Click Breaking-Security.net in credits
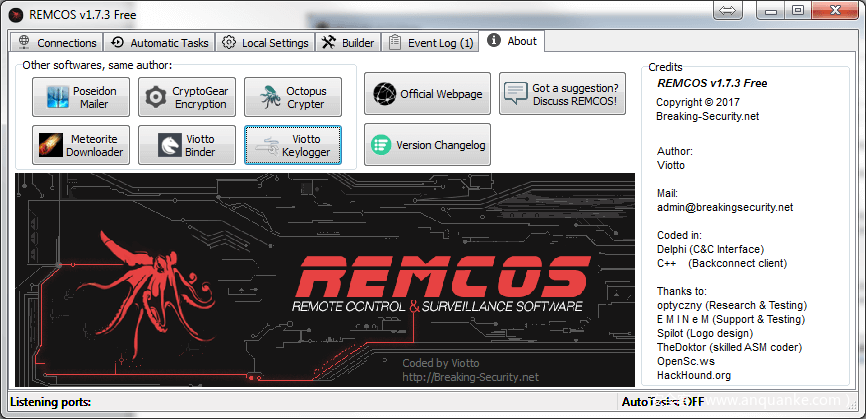 (x=707, y=116)
